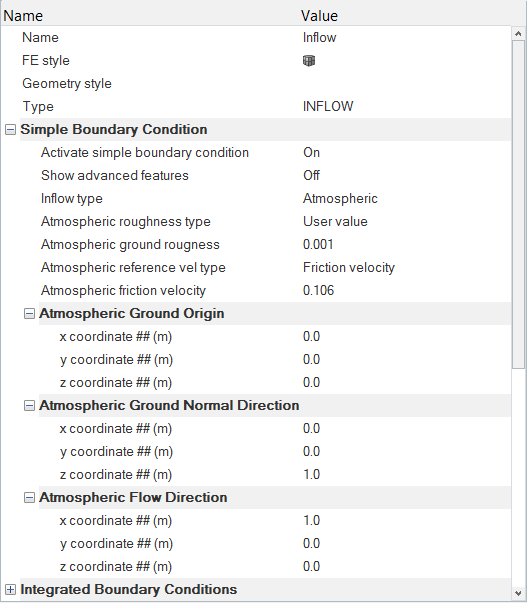Image resolution: width=527 pixels, height=603 pixels.
Task: Expand the Integrated Boundary Conditions section
Action: tap(10, 590)
